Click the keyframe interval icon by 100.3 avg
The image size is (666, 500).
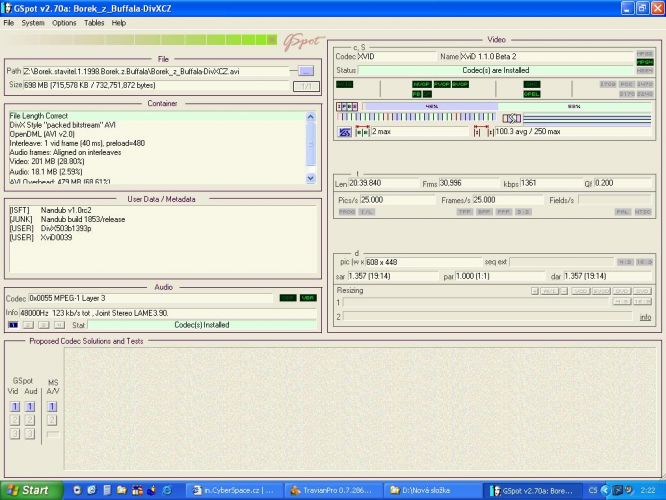(483, 132)
